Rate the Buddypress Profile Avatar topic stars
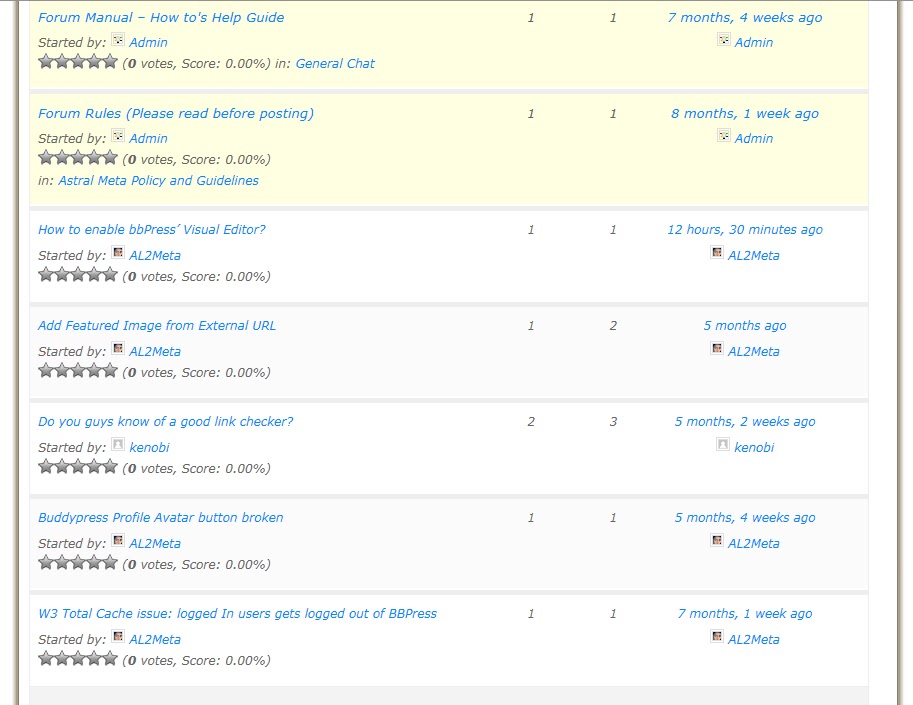 [78, 562]
